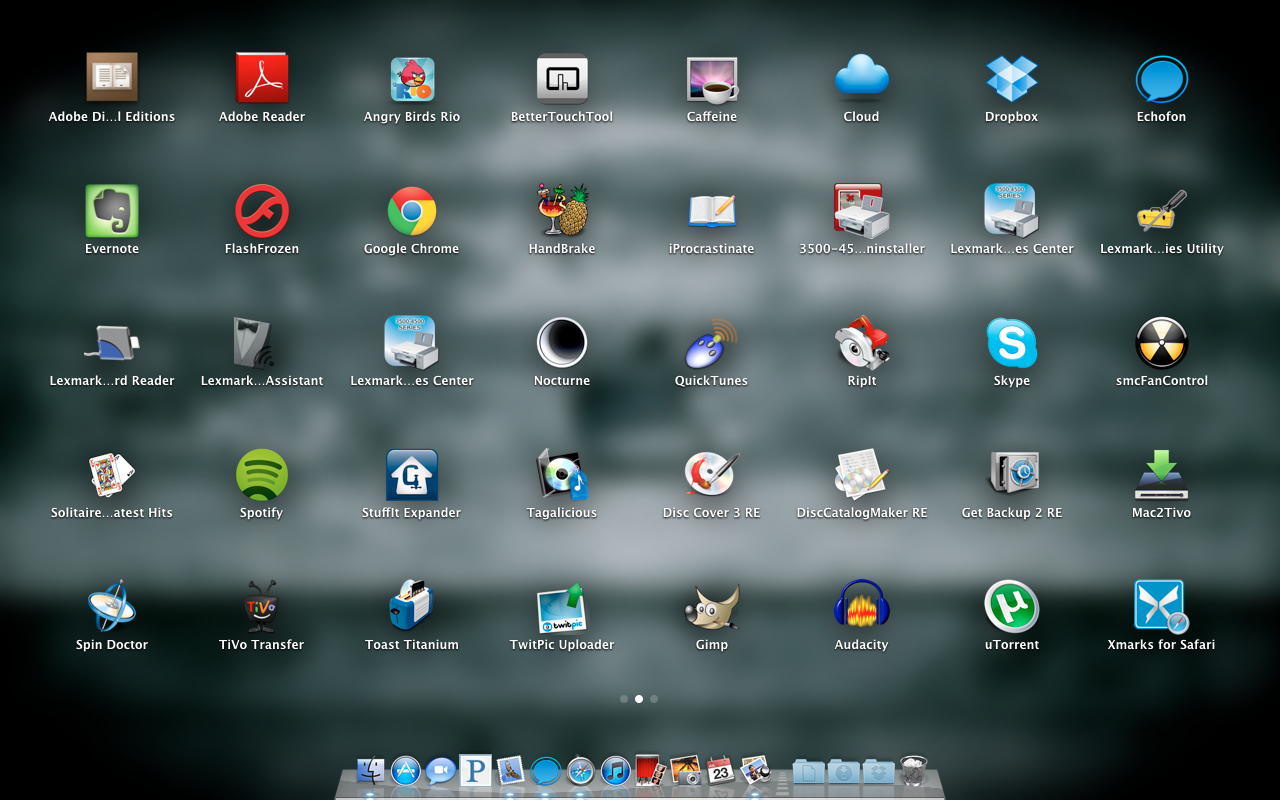Open the Caffeine app
Viewport: 1280px width, 800px height.
(712, 78)
